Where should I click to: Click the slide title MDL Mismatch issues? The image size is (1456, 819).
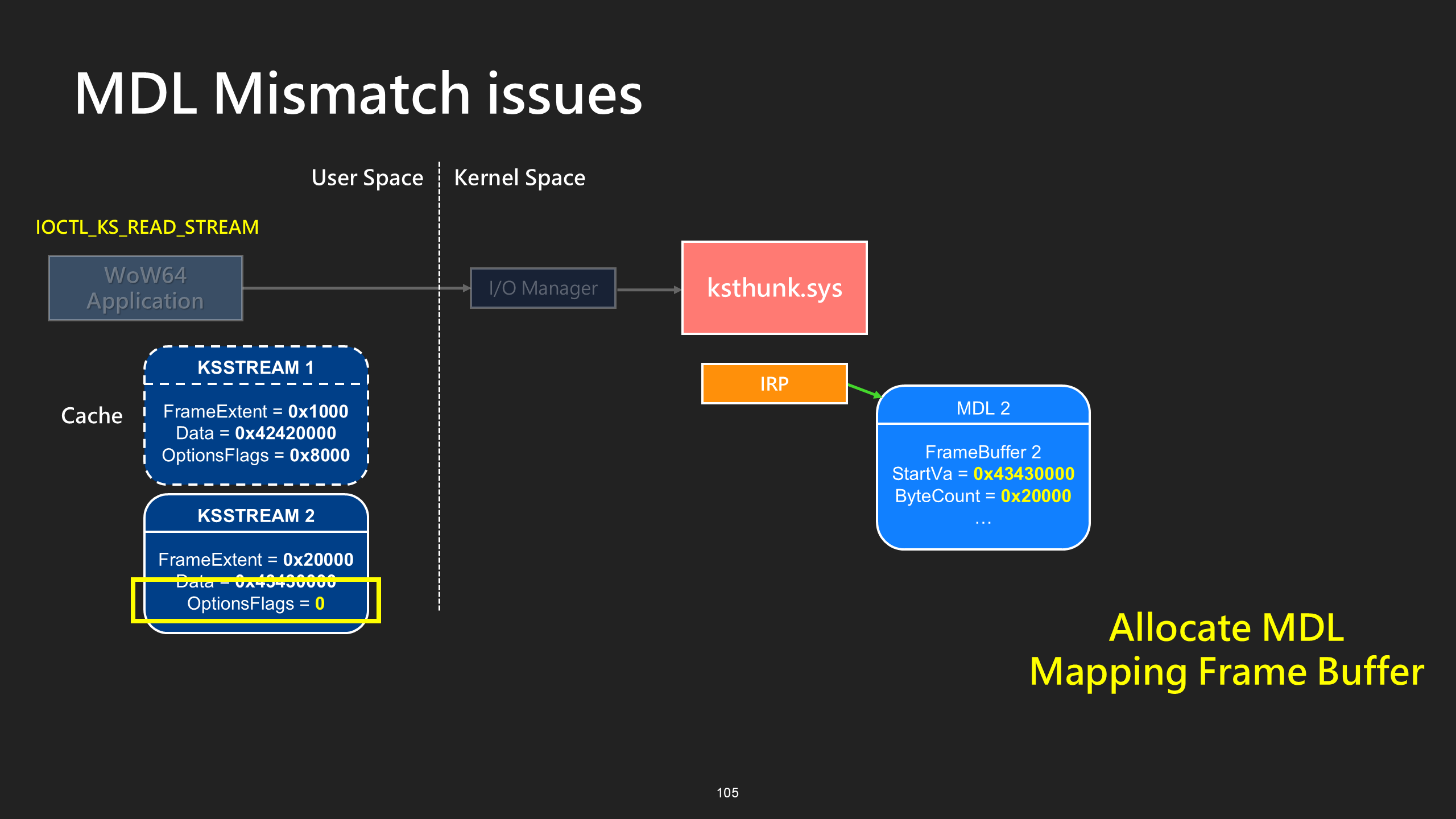[358, 94]
